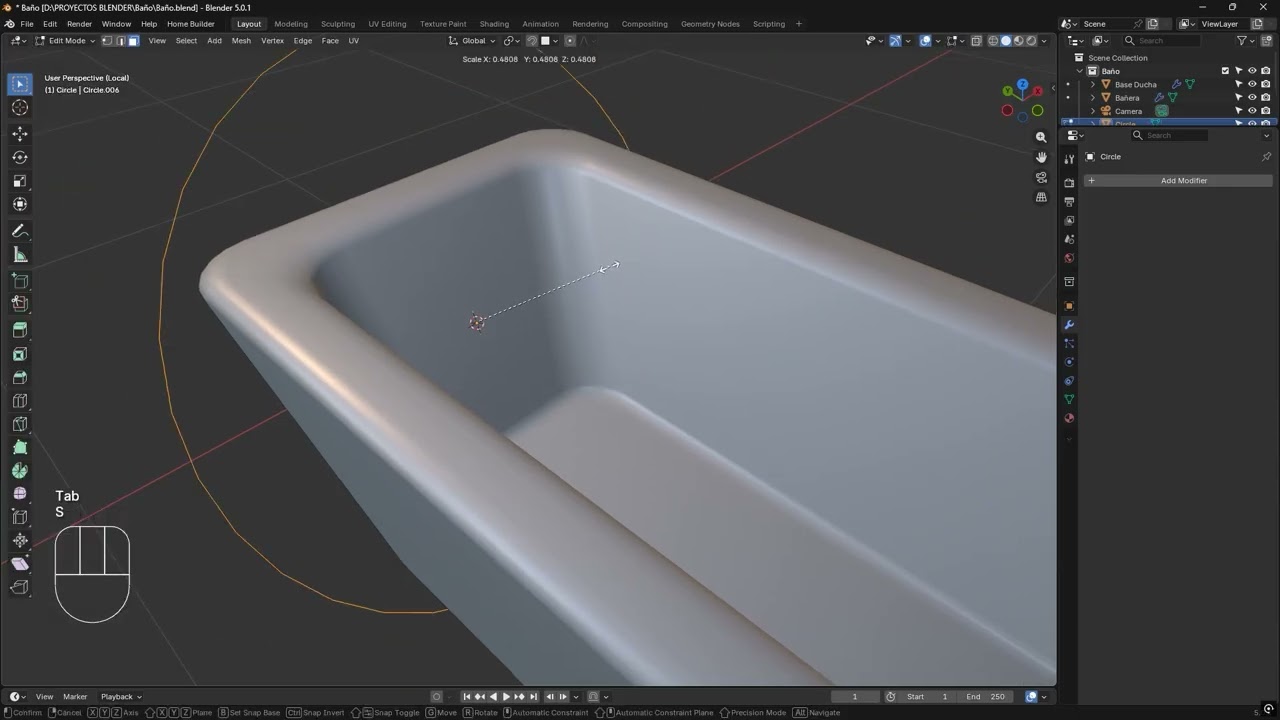Switch perspective/orthographic with the grid icon
Viewport: 1280px width, 720px height.
click(x=1041, y=197)
